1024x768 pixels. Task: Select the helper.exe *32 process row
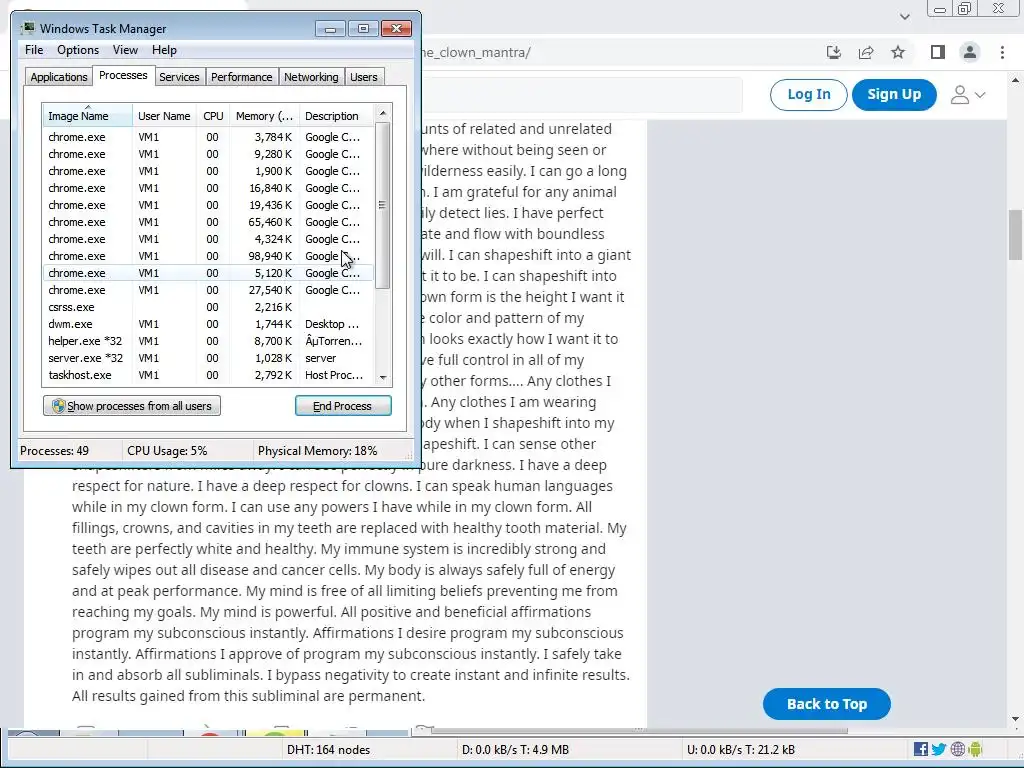click(x=208, y=341)
